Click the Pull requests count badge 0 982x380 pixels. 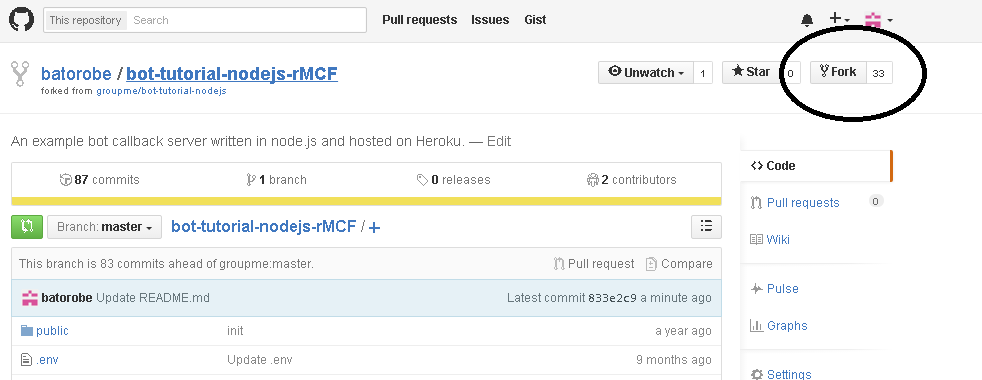pyautogui.click(x=876, y=202)
